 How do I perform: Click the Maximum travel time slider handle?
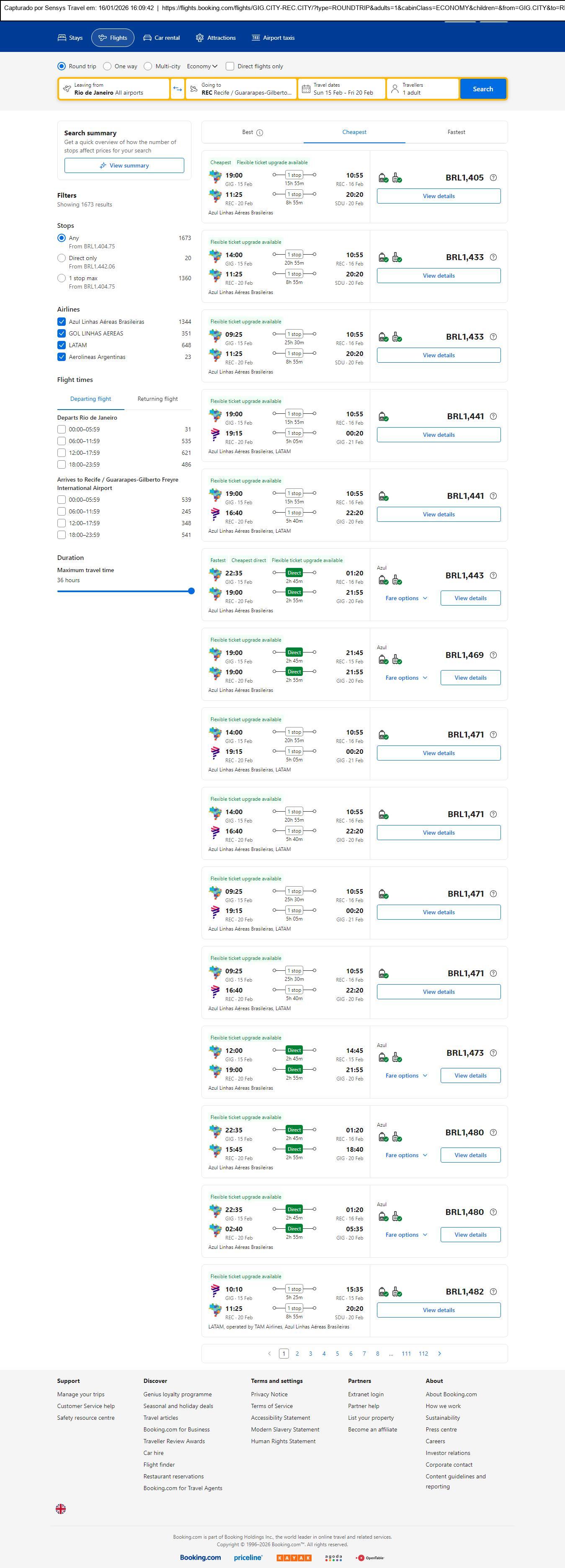pyautogui.click(x=191, y=591)
